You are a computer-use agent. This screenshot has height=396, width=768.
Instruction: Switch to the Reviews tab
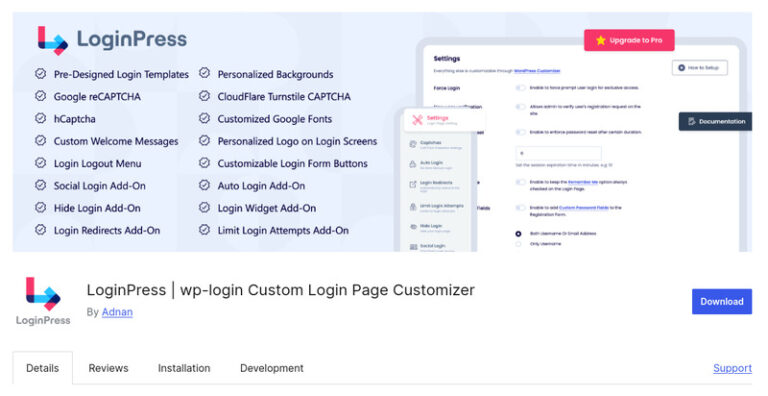[108, 368]
